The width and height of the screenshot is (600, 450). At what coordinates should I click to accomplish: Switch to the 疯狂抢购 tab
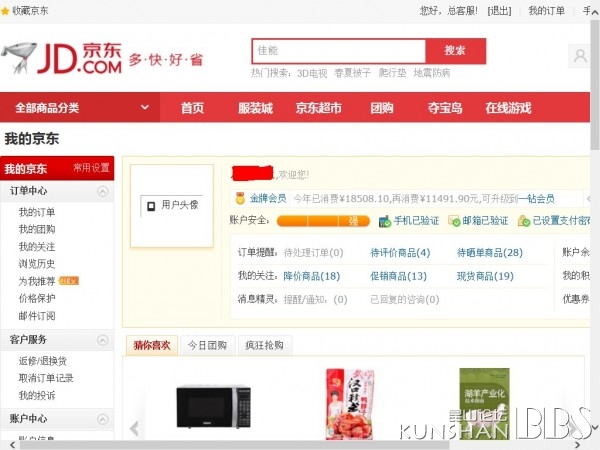point(265,346)
